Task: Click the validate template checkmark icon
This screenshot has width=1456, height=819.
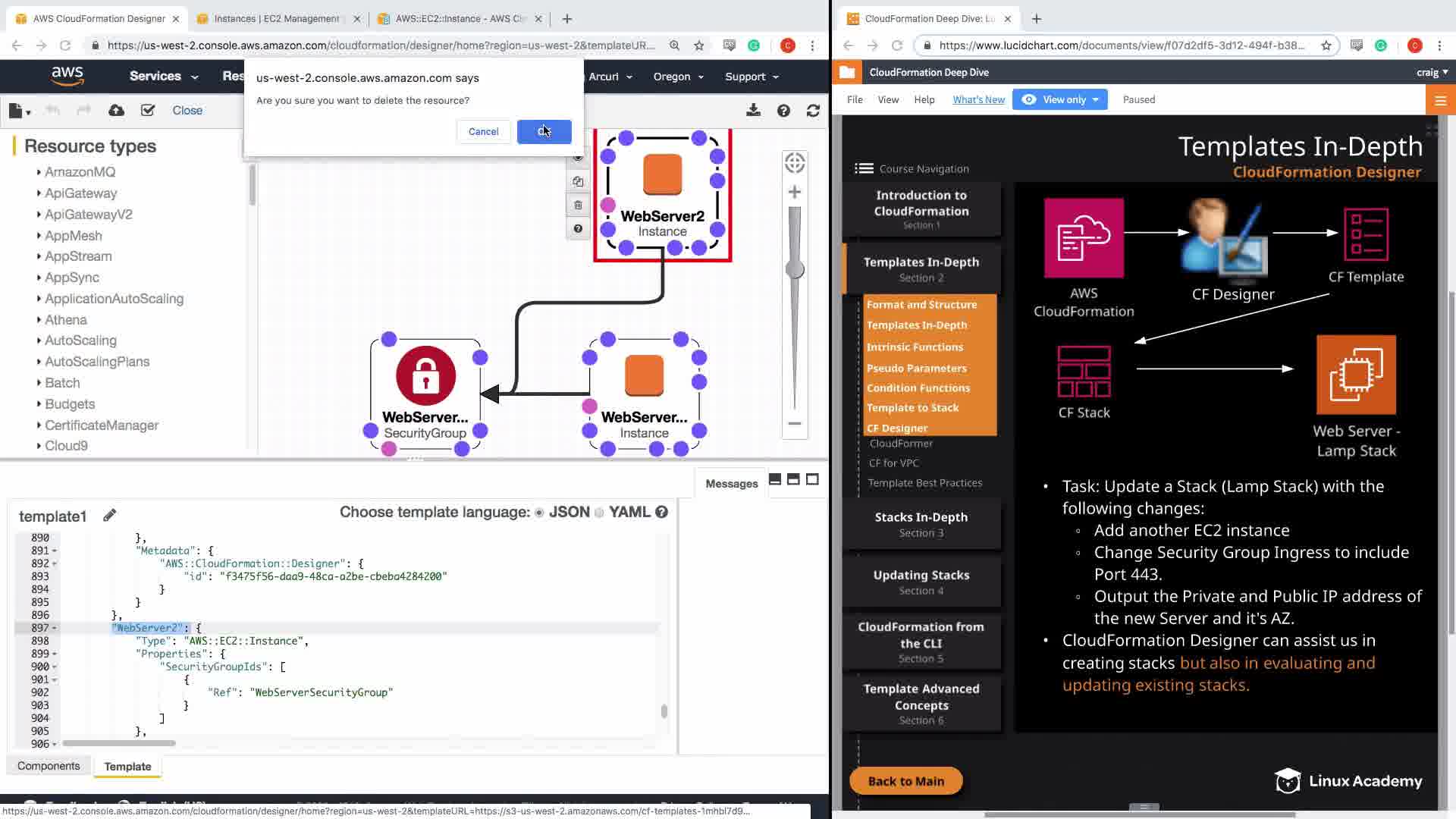Action: (x=148, y=111)
